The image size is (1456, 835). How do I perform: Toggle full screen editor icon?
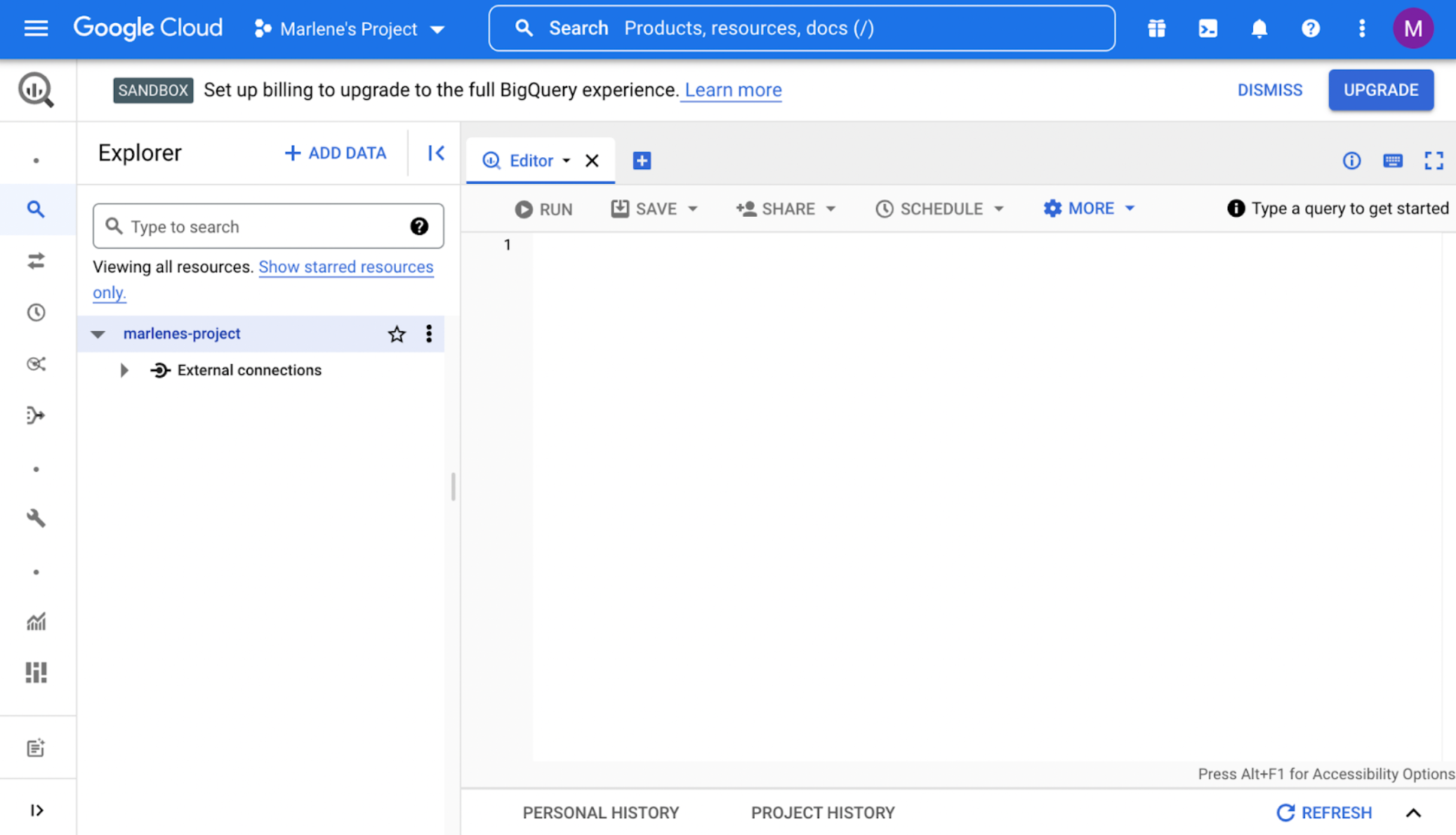pyautogui.click(x=1434, y=161)
